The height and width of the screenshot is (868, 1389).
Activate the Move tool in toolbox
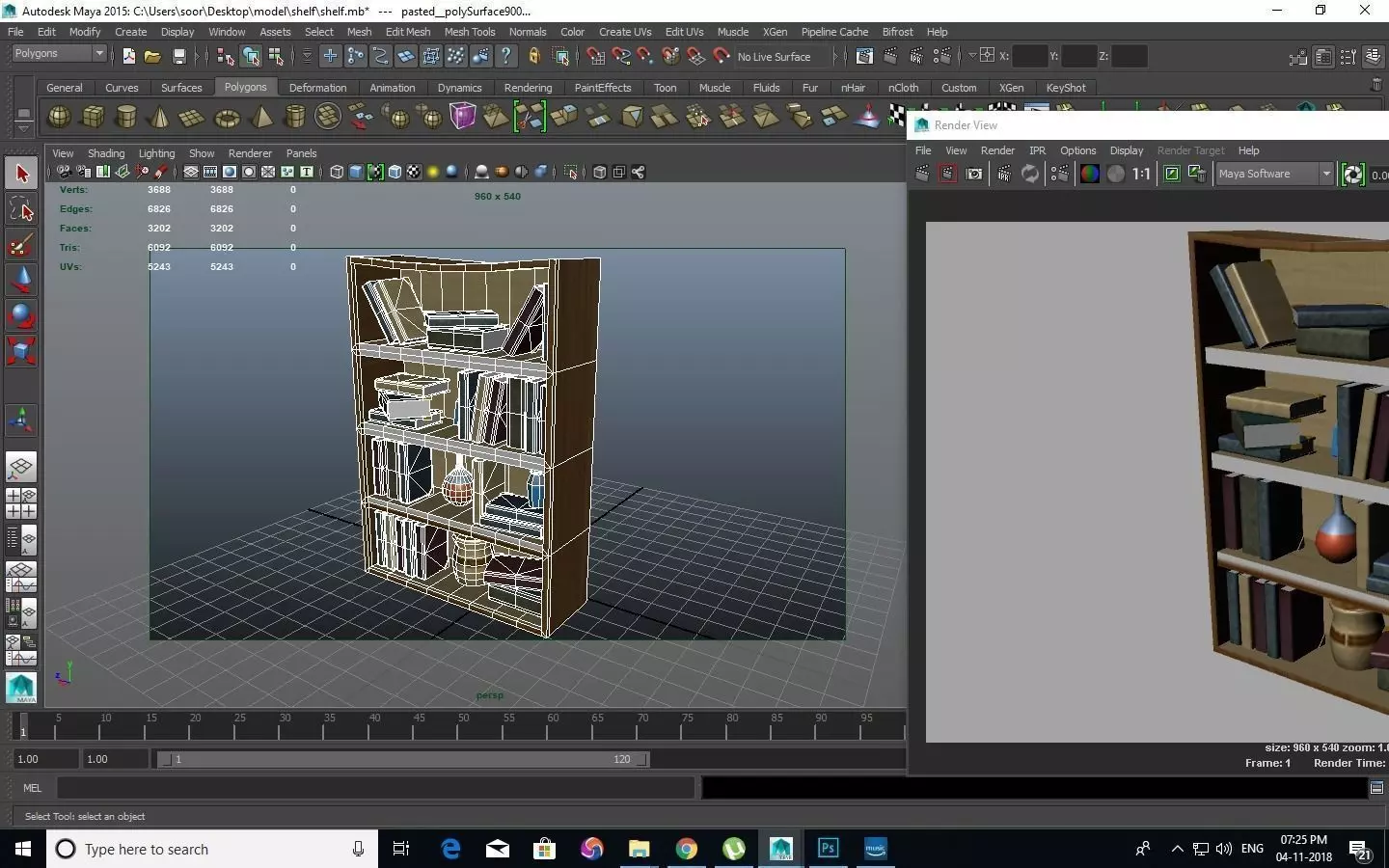[21, 279]
